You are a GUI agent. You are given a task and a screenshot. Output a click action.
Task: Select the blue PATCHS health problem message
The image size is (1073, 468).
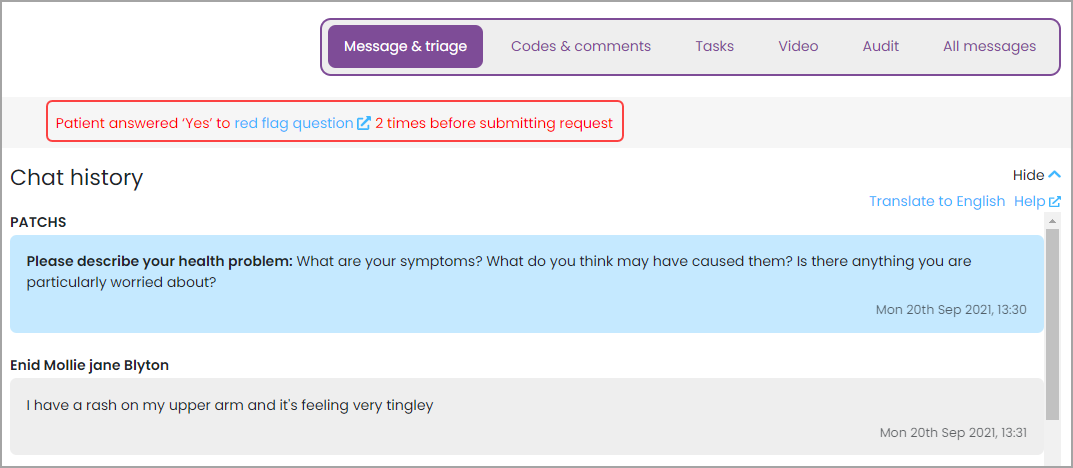click(527, 284)
